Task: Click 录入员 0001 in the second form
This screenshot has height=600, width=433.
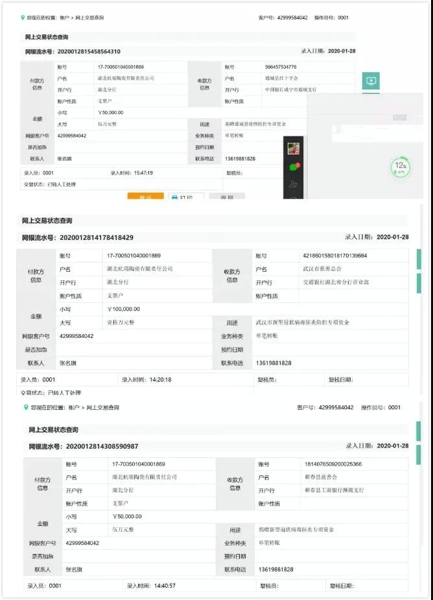Action: click(38, 380)
